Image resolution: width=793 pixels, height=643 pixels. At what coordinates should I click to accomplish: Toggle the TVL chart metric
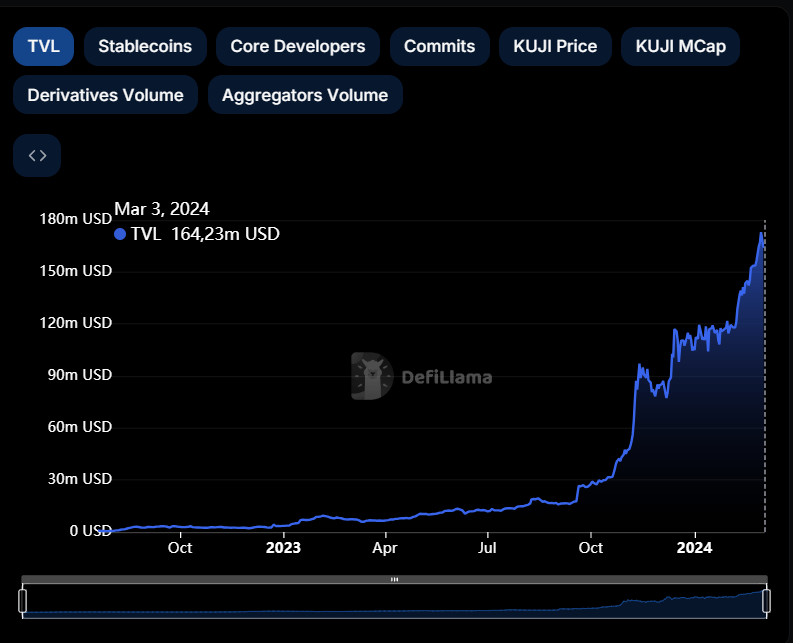click(43, 46)
